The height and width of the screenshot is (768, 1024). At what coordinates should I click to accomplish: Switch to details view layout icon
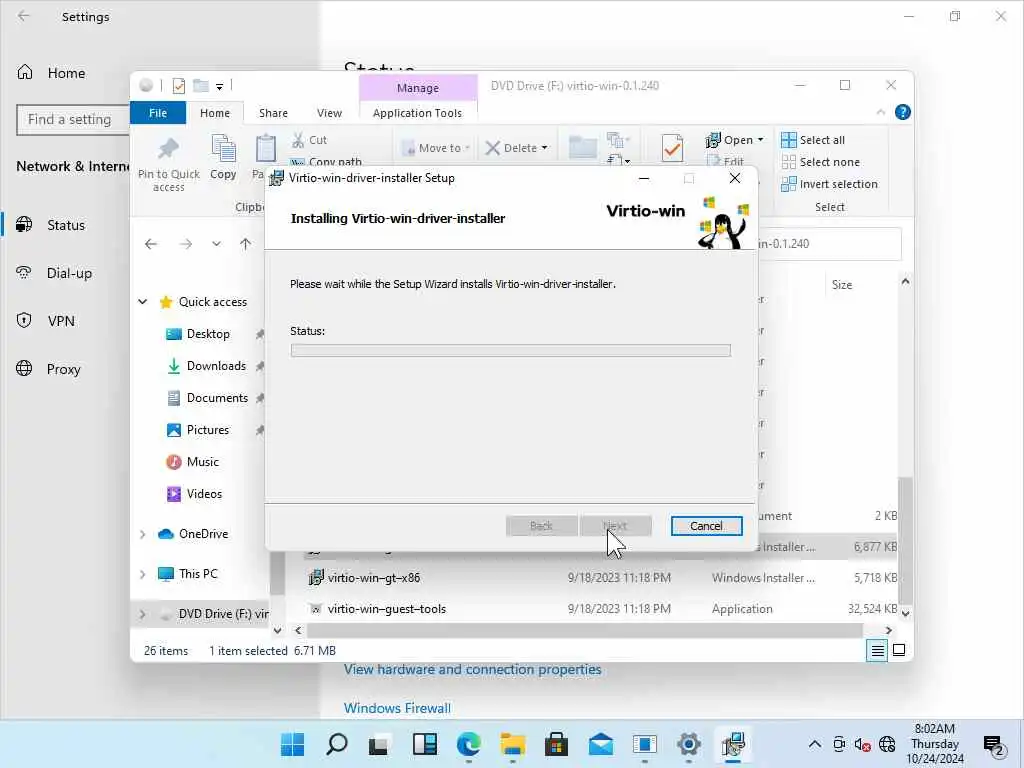[x=877, y=650]
